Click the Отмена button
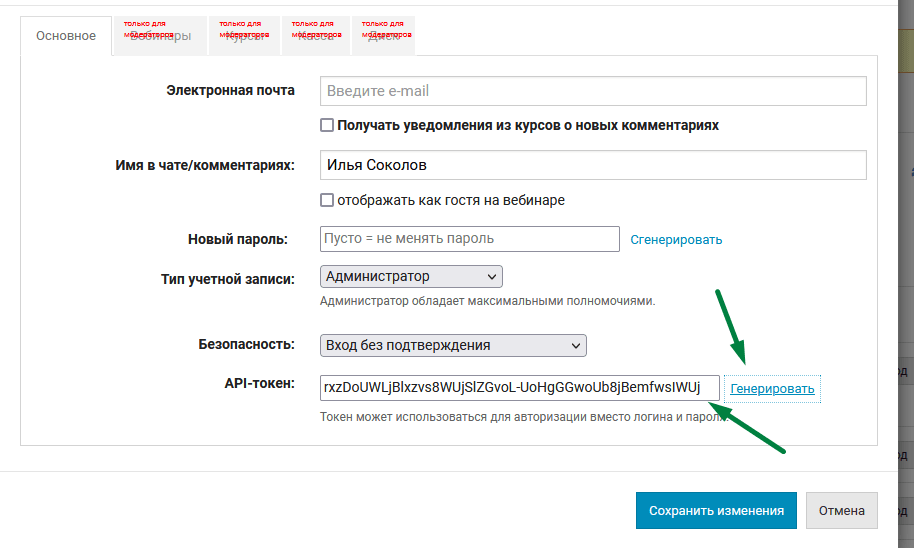The height and width of the screenshot is (548, 914). click(841, 510)
